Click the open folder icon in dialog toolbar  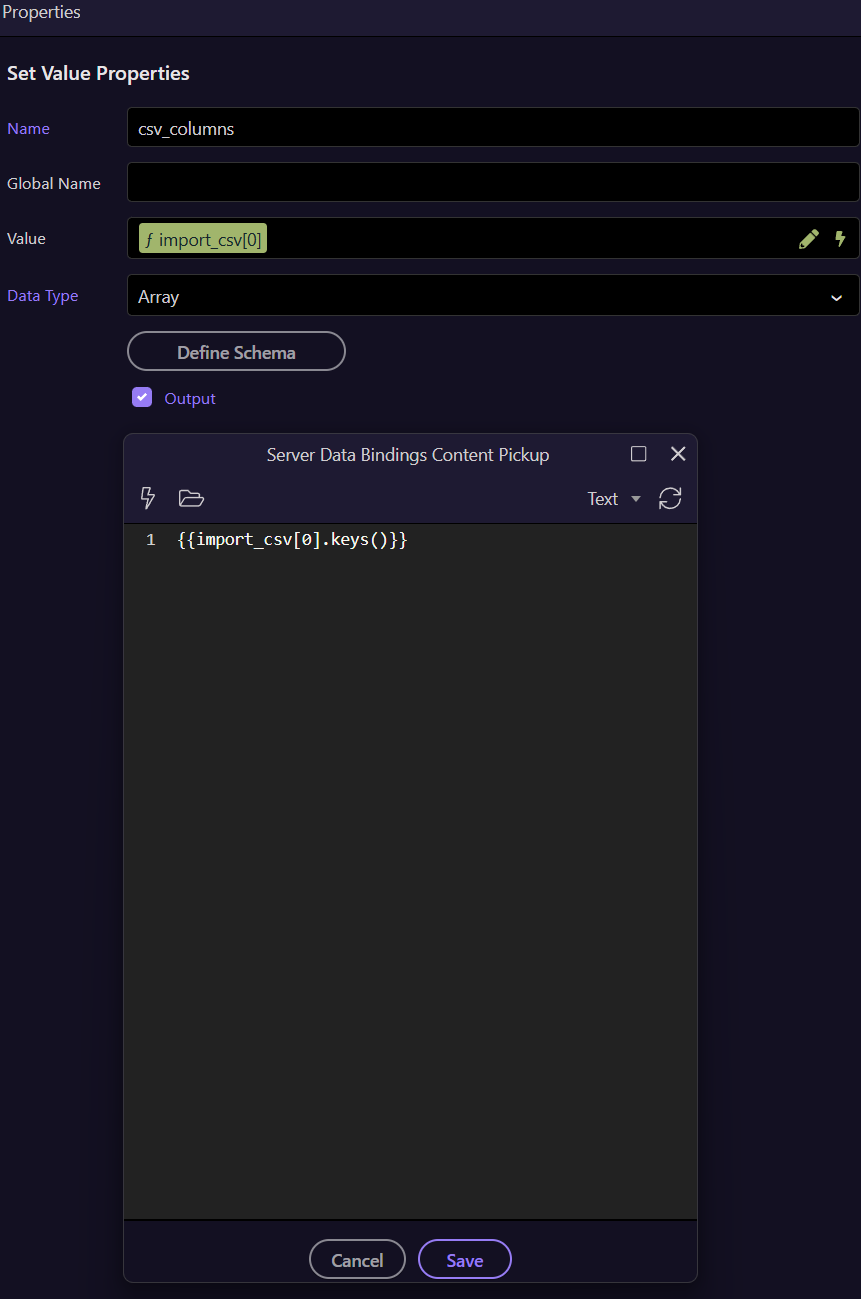[191, 498]
